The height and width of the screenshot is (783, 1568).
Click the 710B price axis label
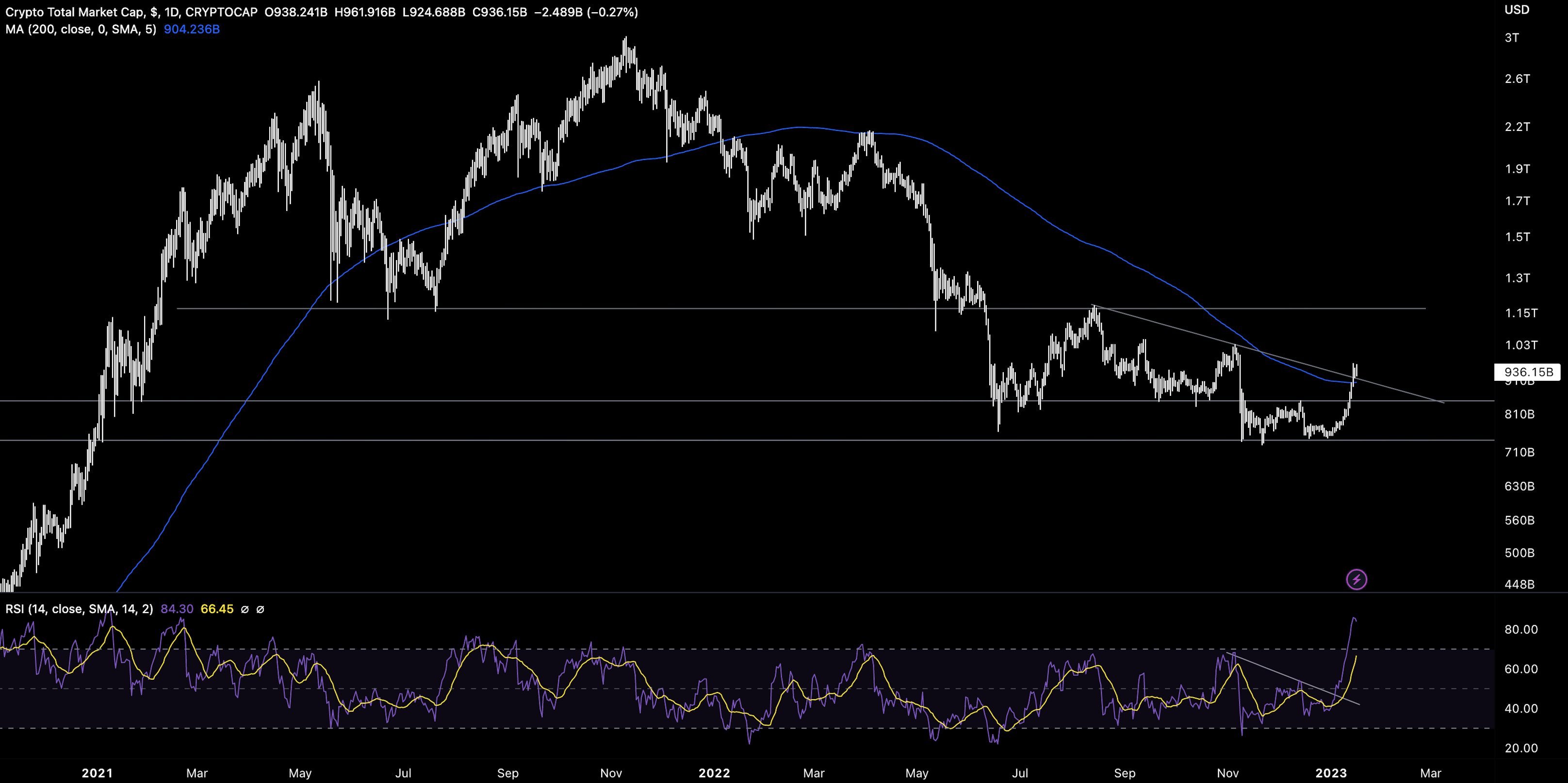pos(1519,453)
